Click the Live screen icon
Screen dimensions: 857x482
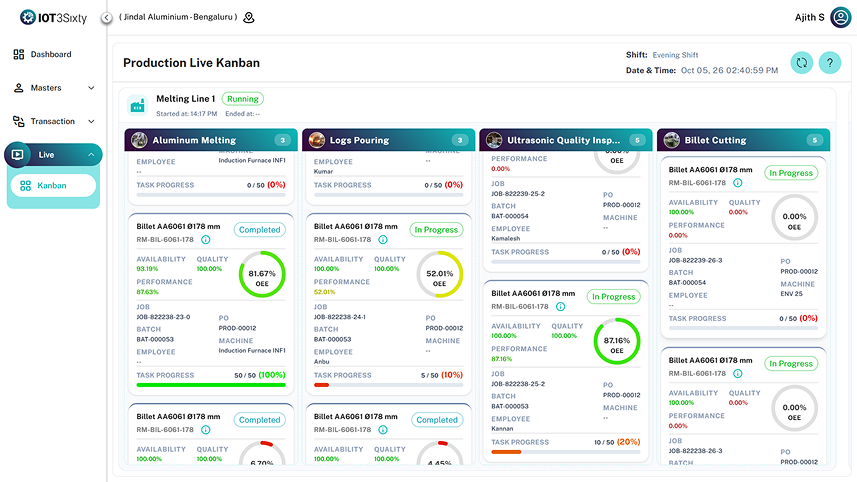point(17,155)
